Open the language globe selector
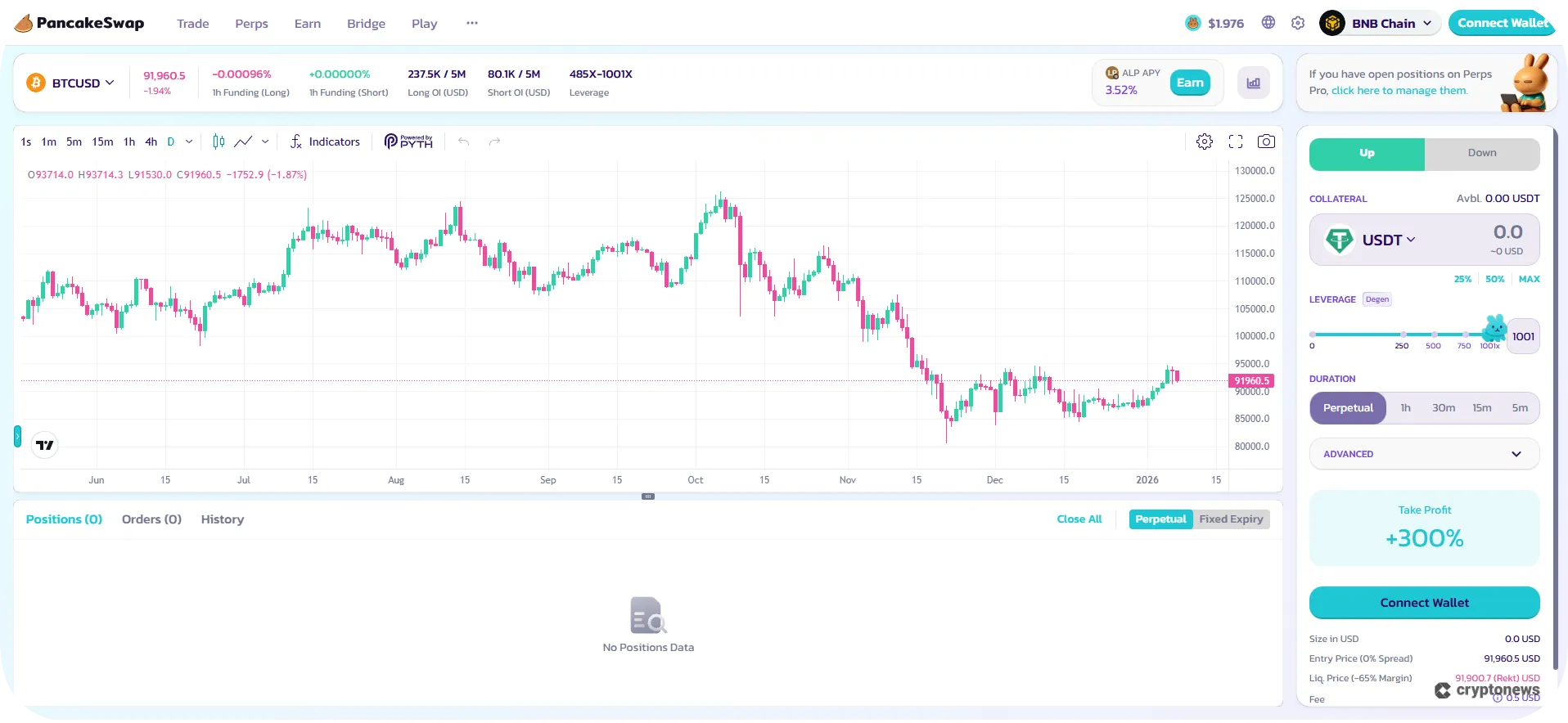The height and width of the screenshot is (723, 1568). coord(1268,23)
